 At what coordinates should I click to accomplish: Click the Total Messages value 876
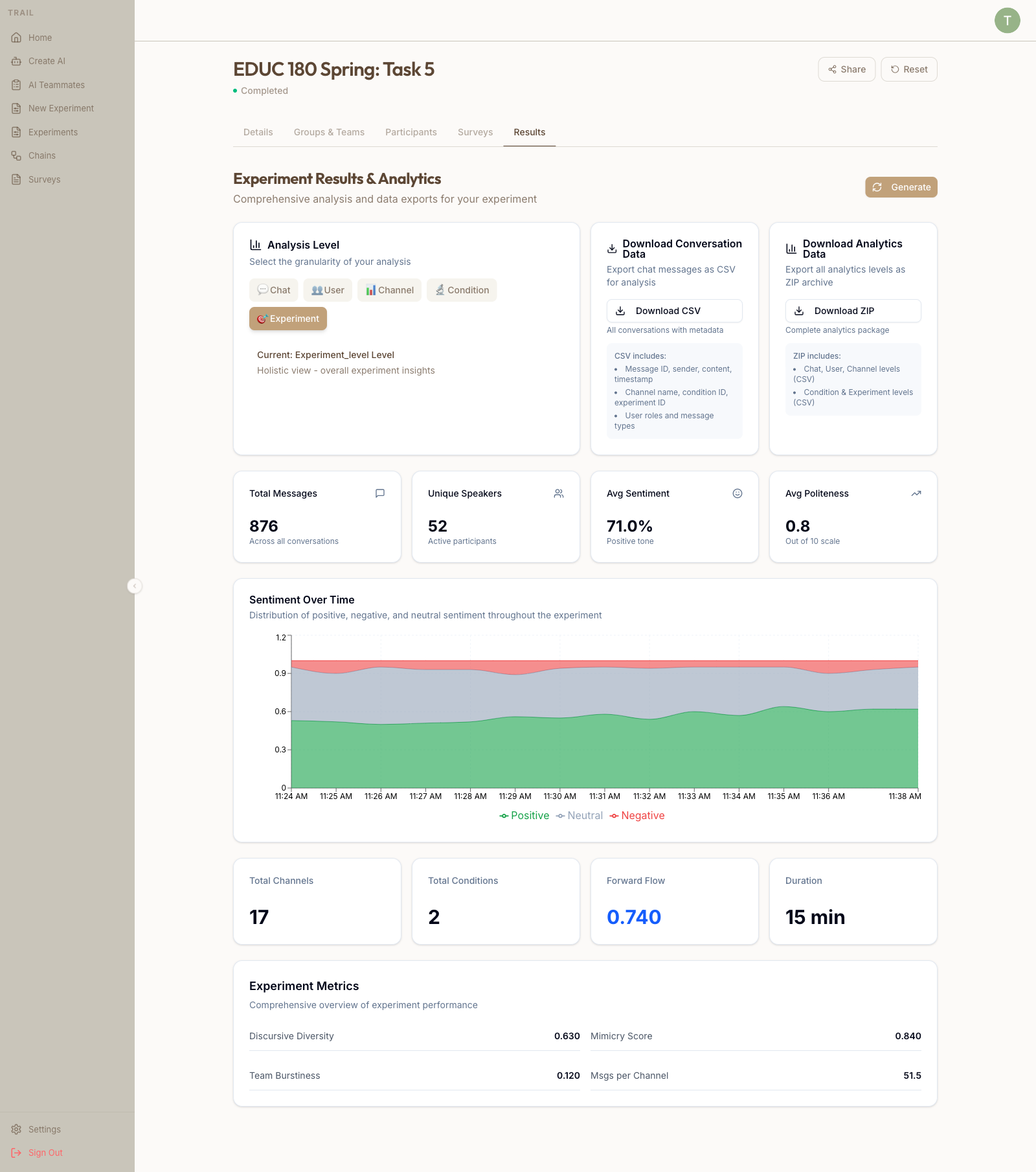pyautogui.click(x=264, y=526)
